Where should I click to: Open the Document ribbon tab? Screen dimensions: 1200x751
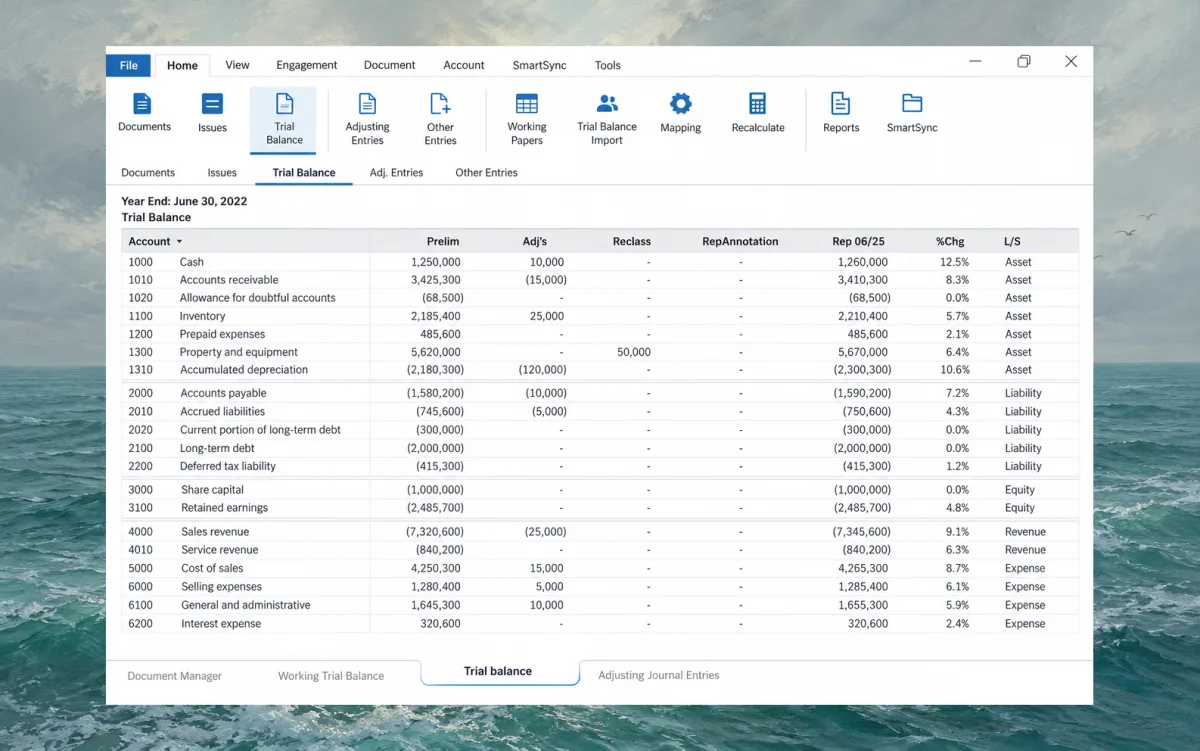pyautogui.click(x=389, y=65)
